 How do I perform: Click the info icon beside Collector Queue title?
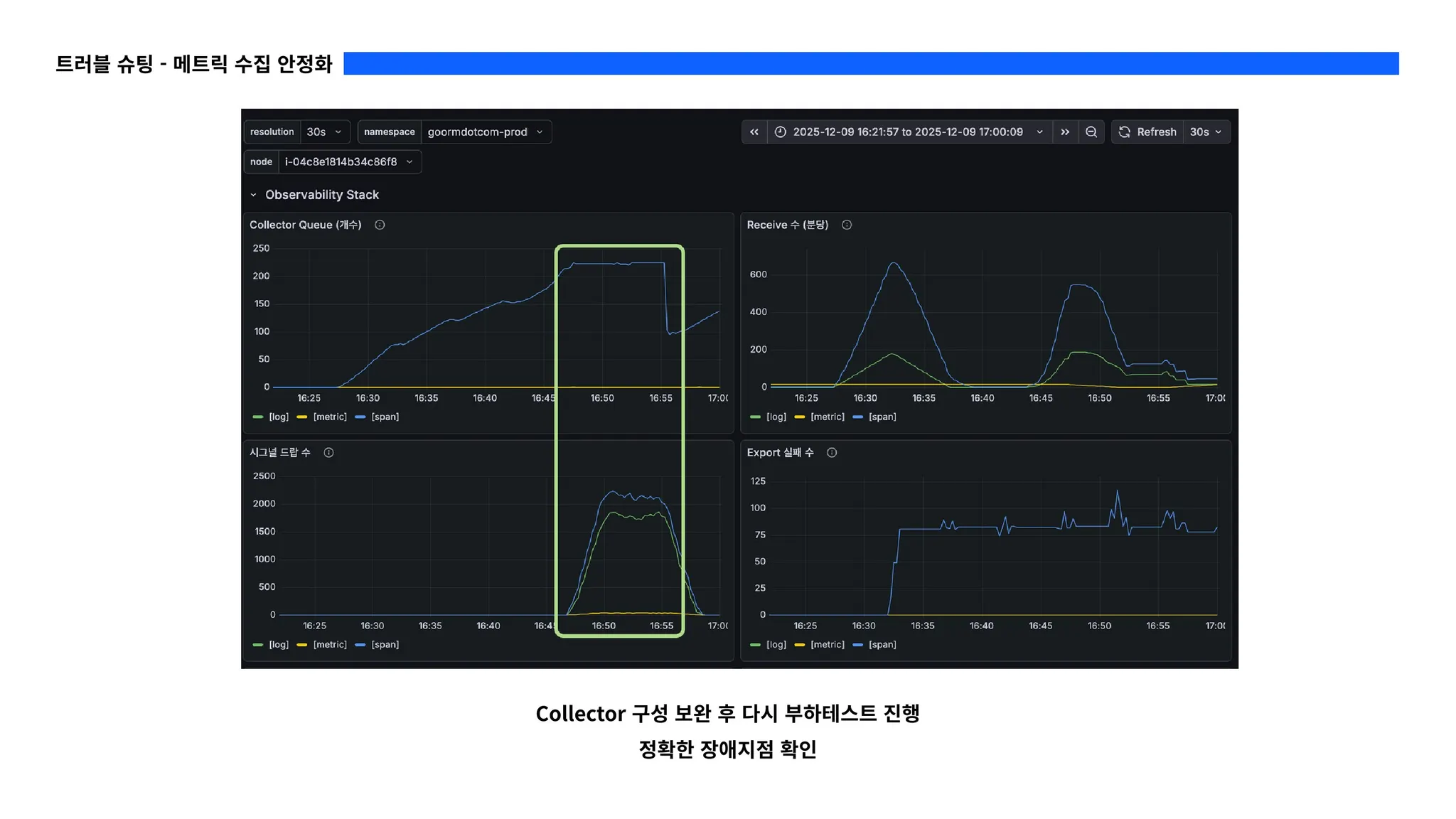click(380, 225)
